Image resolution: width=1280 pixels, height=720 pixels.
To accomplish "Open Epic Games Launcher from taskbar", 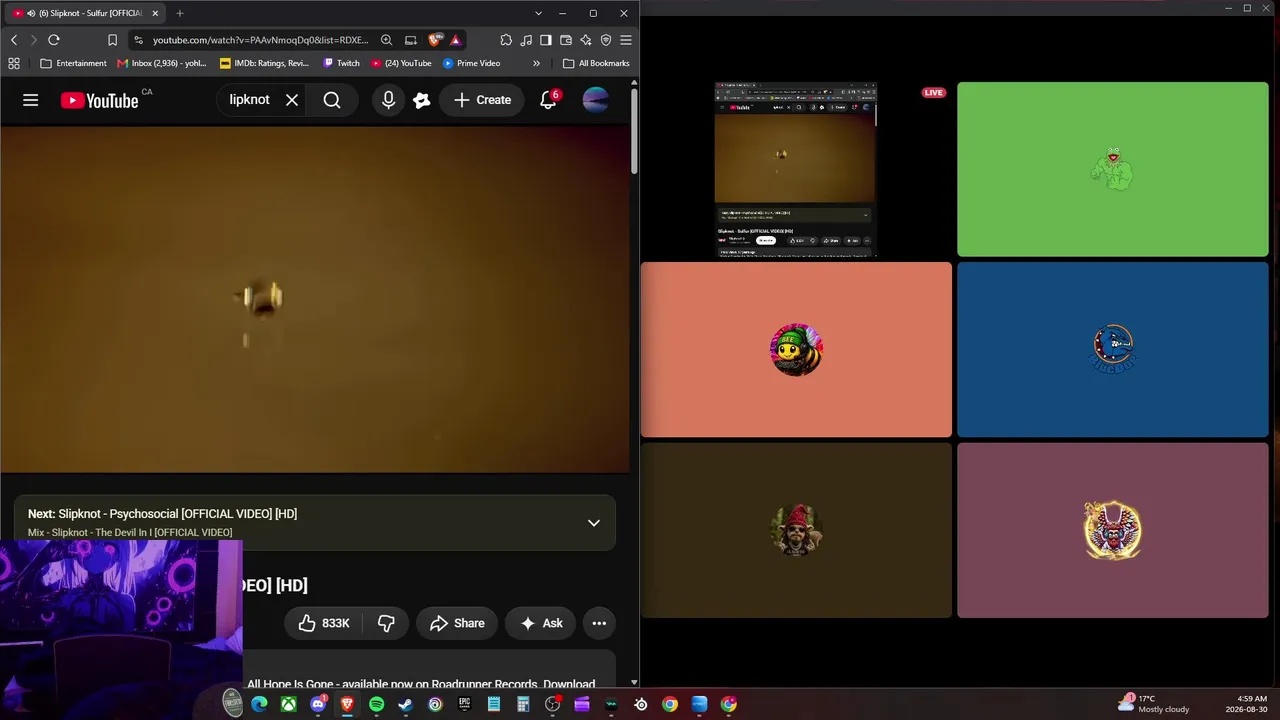I will pos(464,704).
